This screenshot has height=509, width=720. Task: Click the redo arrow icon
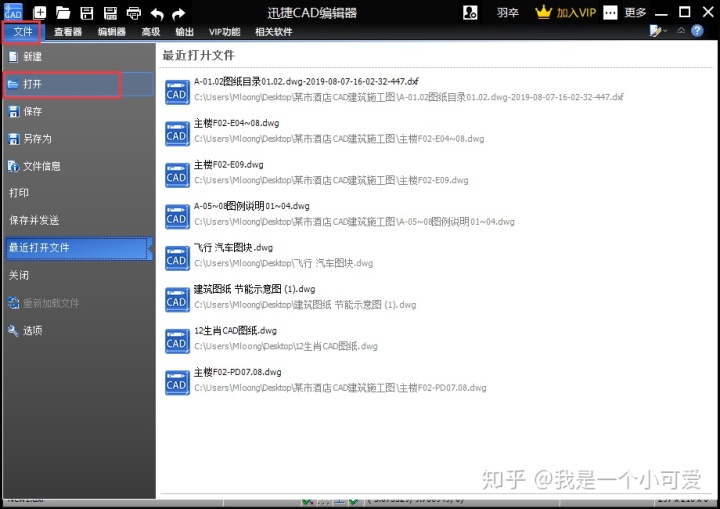[x=179, y=14]
